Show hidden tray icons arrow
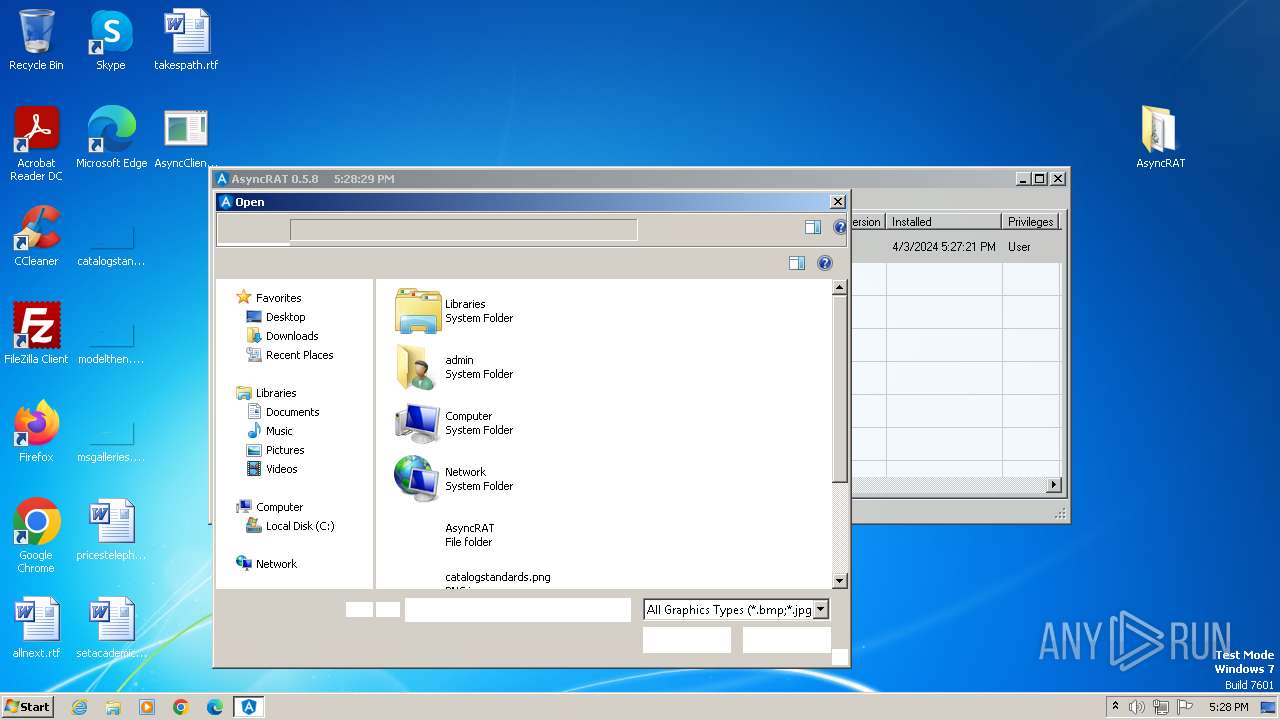The height and width of the screenshot is (720, 1280). (x=1115, y=707)
